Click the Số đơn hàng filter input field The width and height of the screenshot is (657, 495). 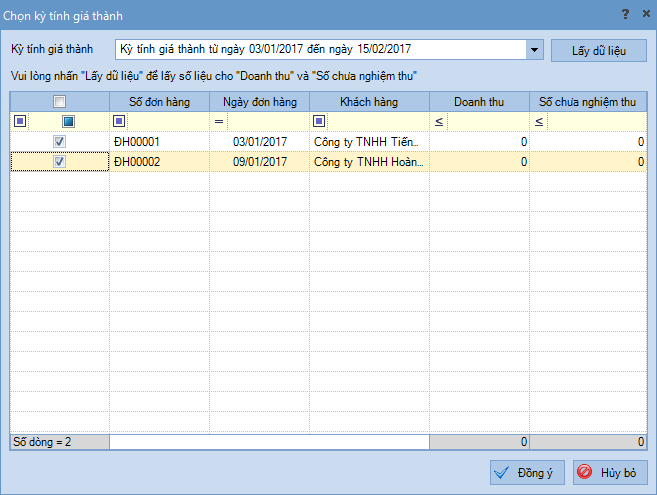tap(167, 121)
